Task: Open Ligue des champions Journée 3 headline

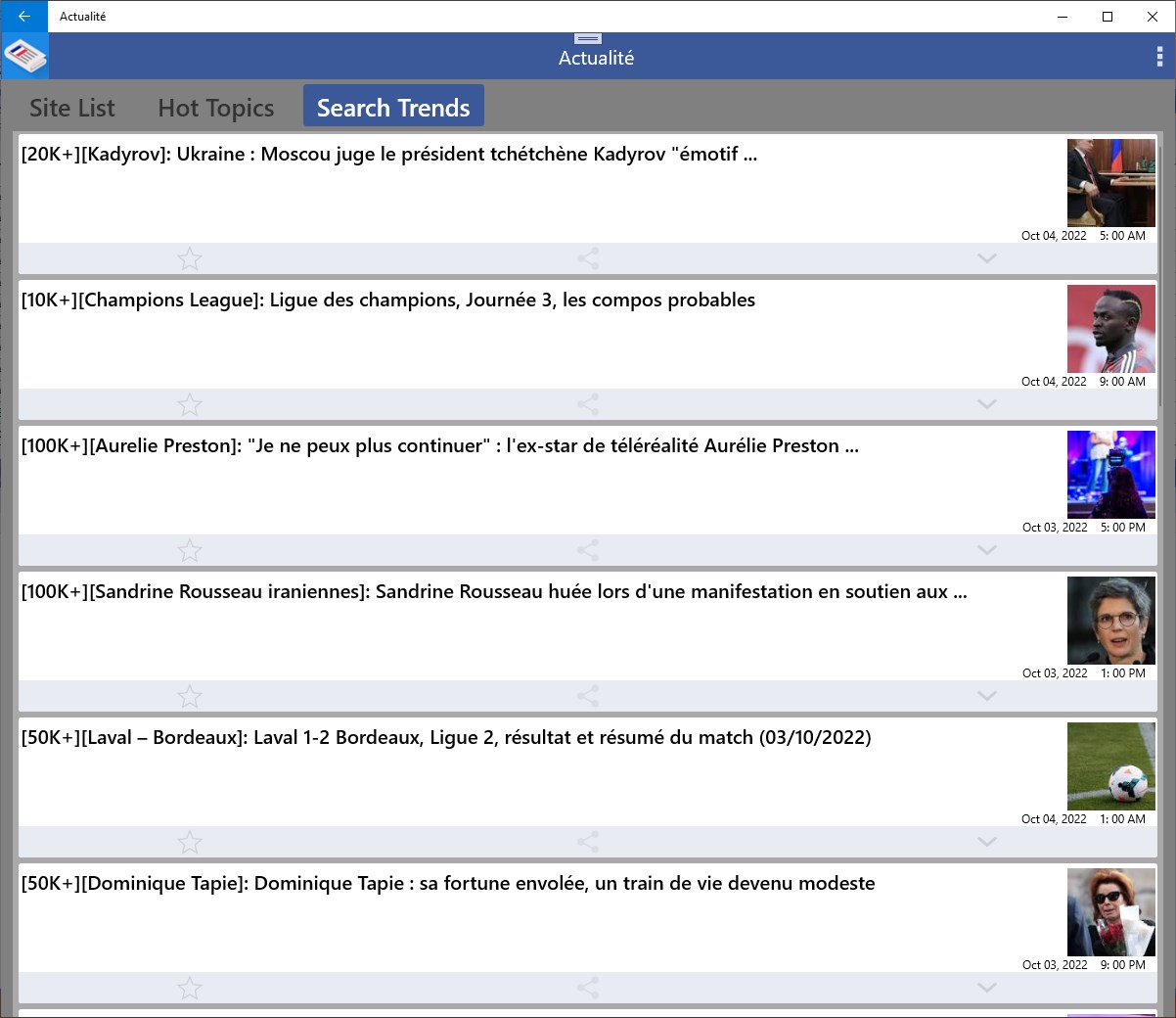Action: (388, 300)
